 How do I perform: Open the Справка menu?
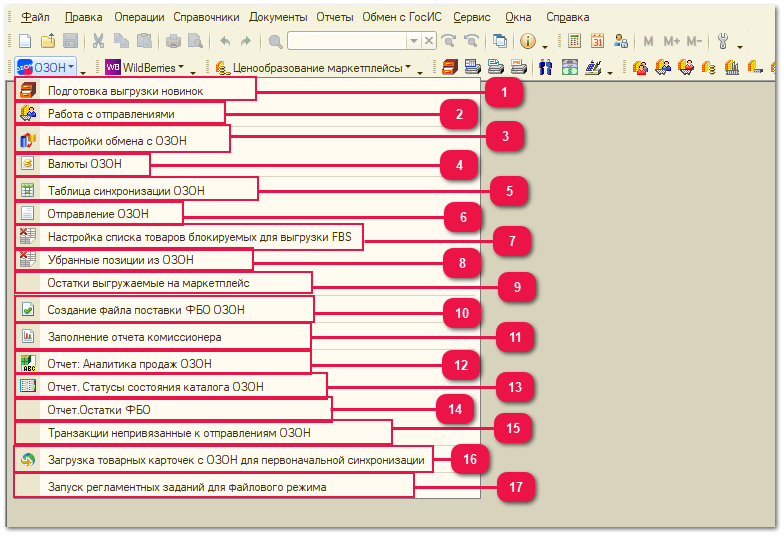coord(568,17)
